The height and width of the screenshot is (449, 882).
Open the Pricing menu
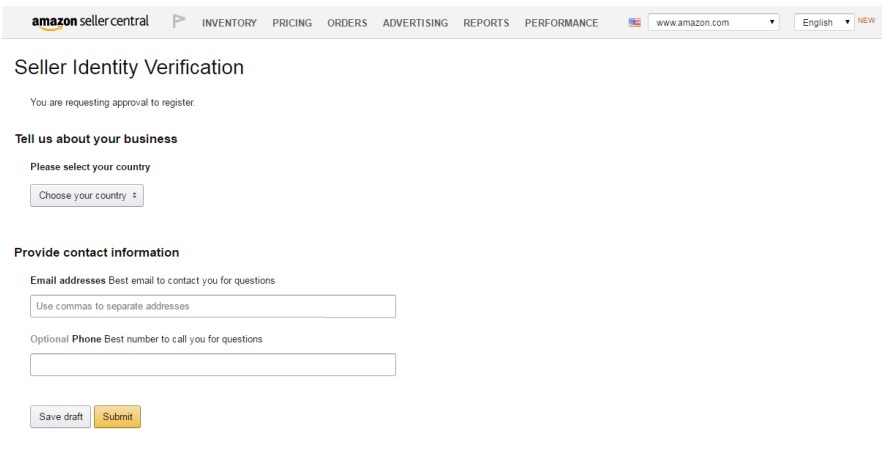[292, 23]
